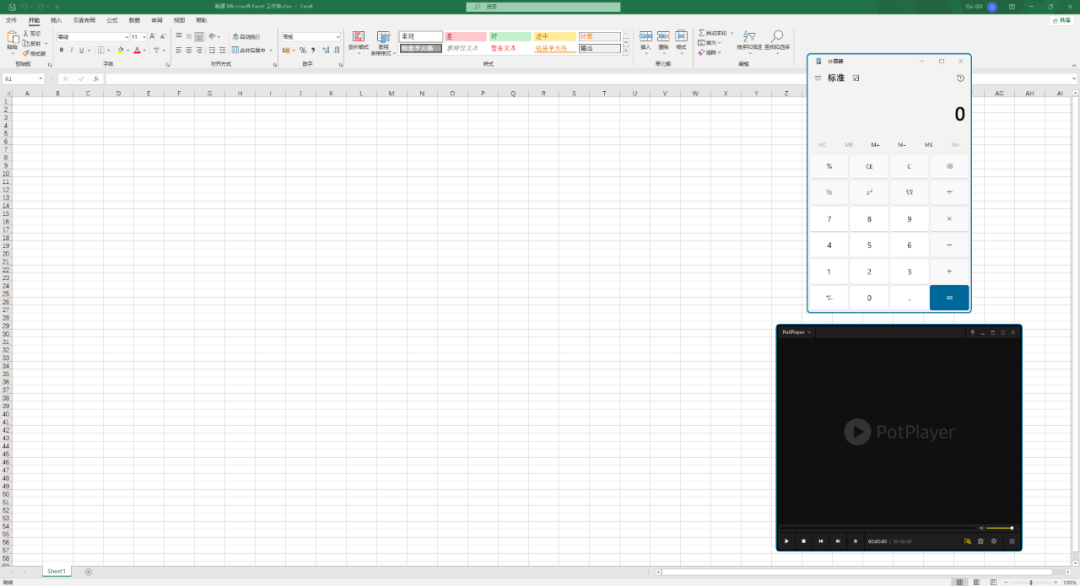Toggle italic formatting in Excel
The width and height of the screenshot is (1080, 586).
tap(71, 50)
